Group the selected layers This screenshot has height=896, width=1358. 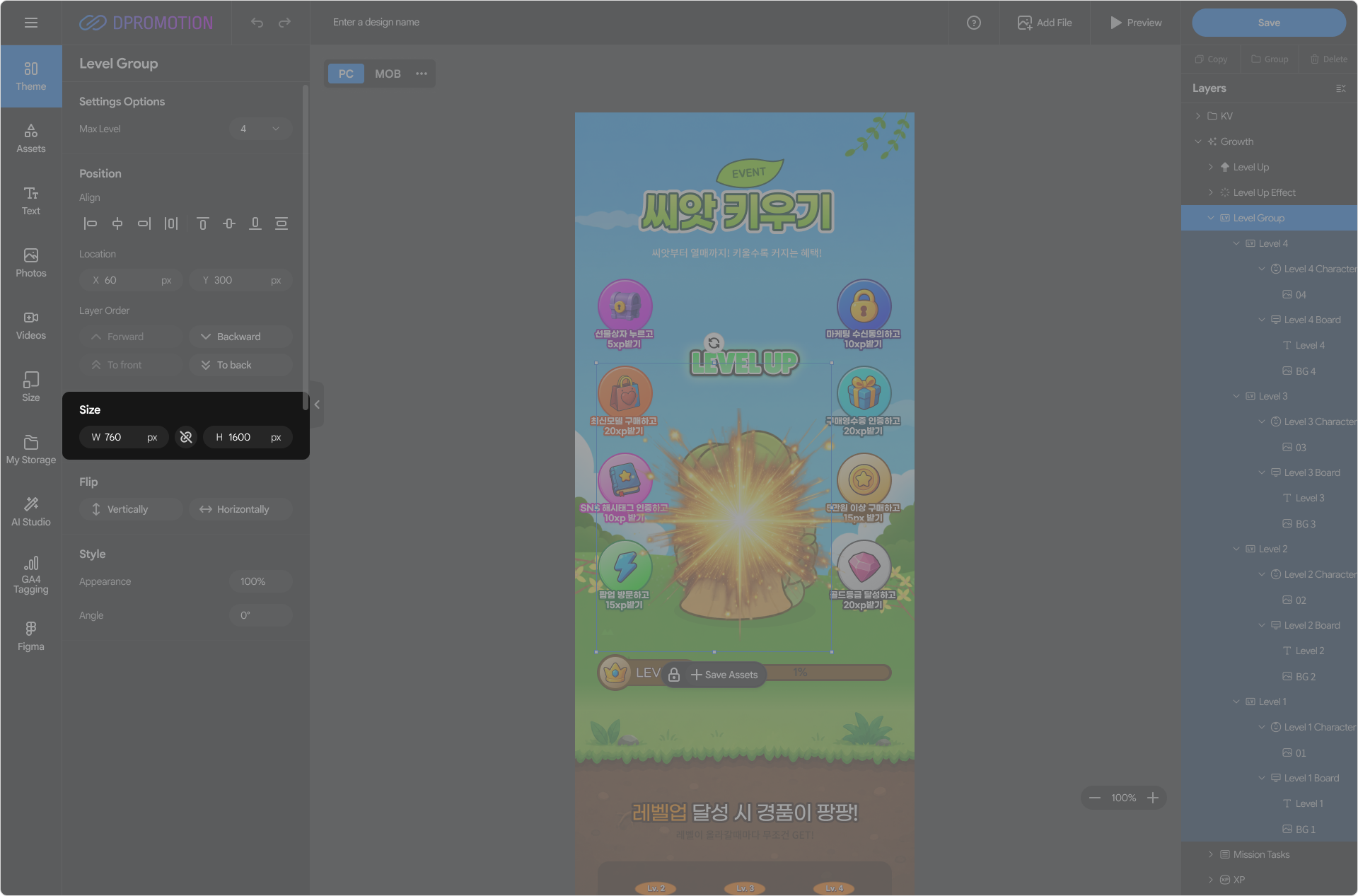(1270, 59)
